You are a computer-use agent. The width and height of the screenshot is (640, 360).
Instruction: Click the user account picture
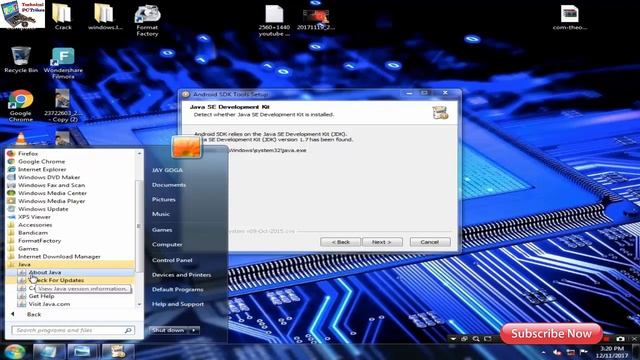pos(186,147)
